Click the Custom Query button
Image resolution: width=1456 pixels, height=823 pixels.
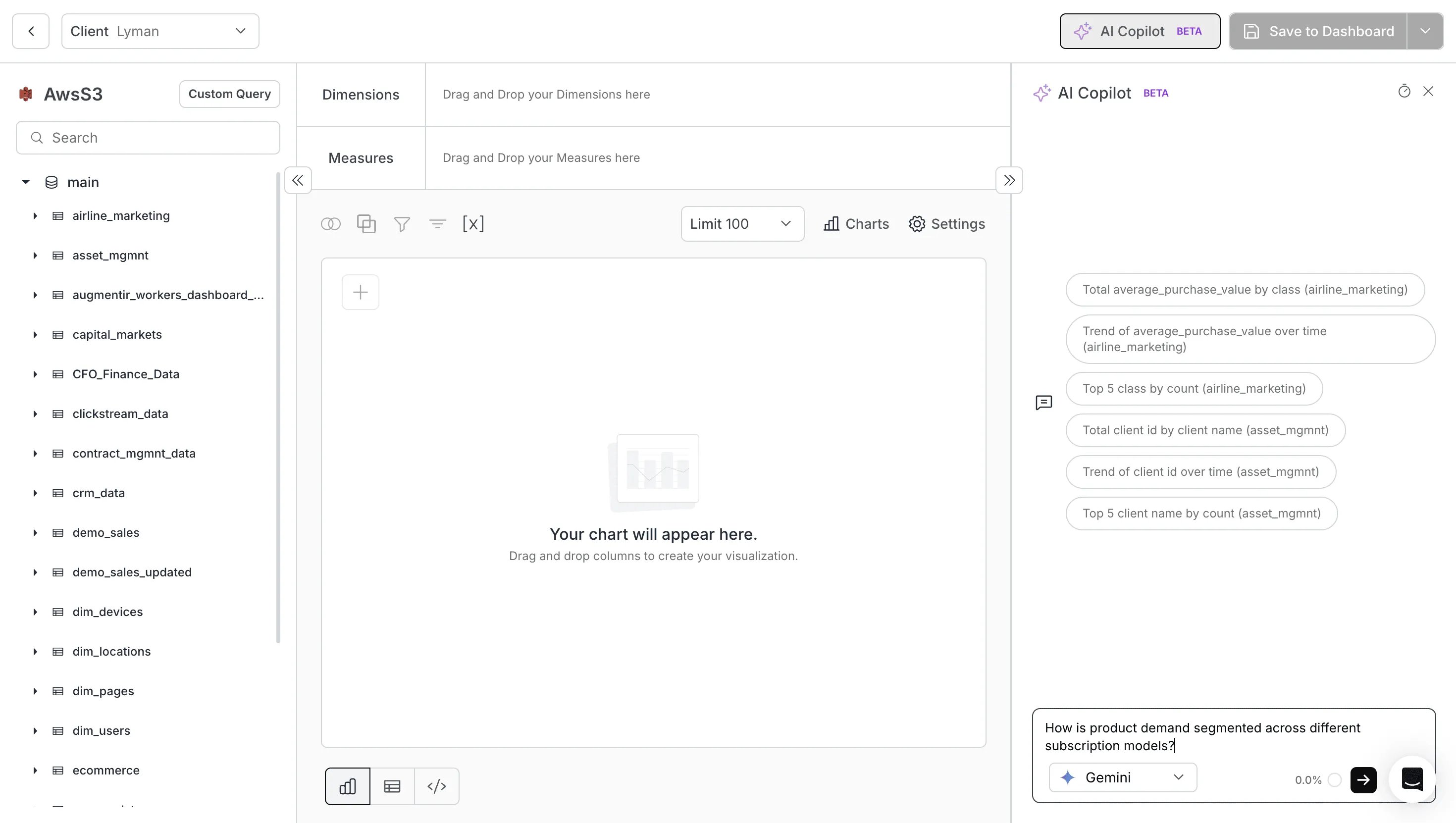coord(229,94)
